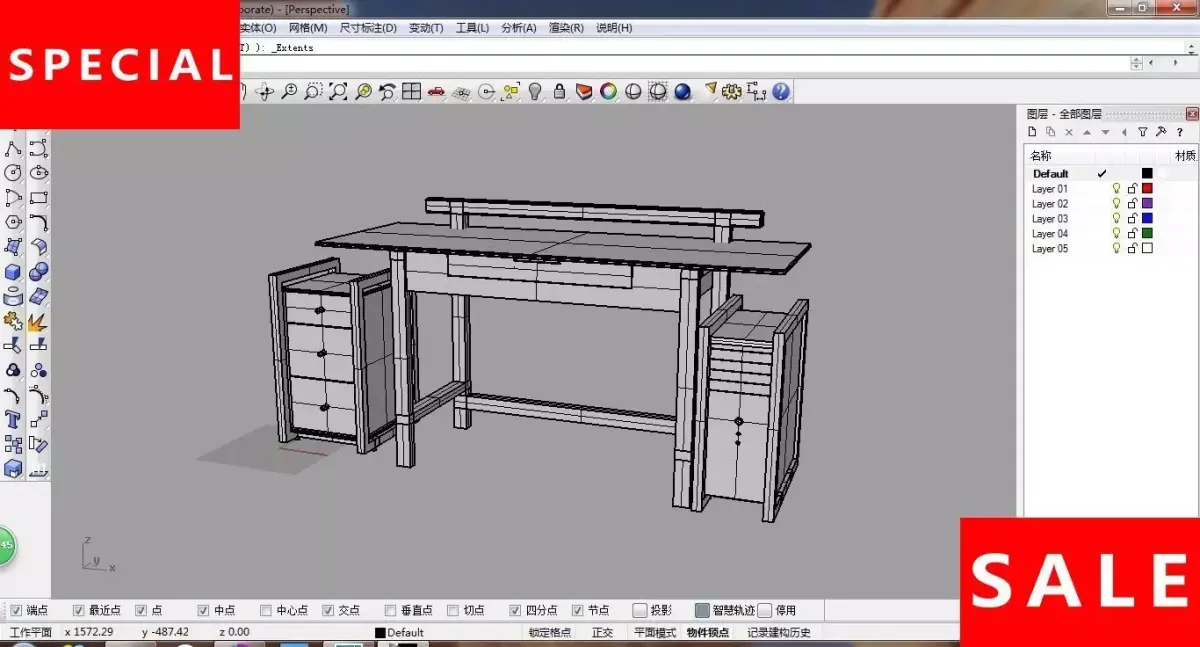
Task: Hide Layer 03 via its bulb icon
Action: pyautogui.click(x=1117, y=218)
